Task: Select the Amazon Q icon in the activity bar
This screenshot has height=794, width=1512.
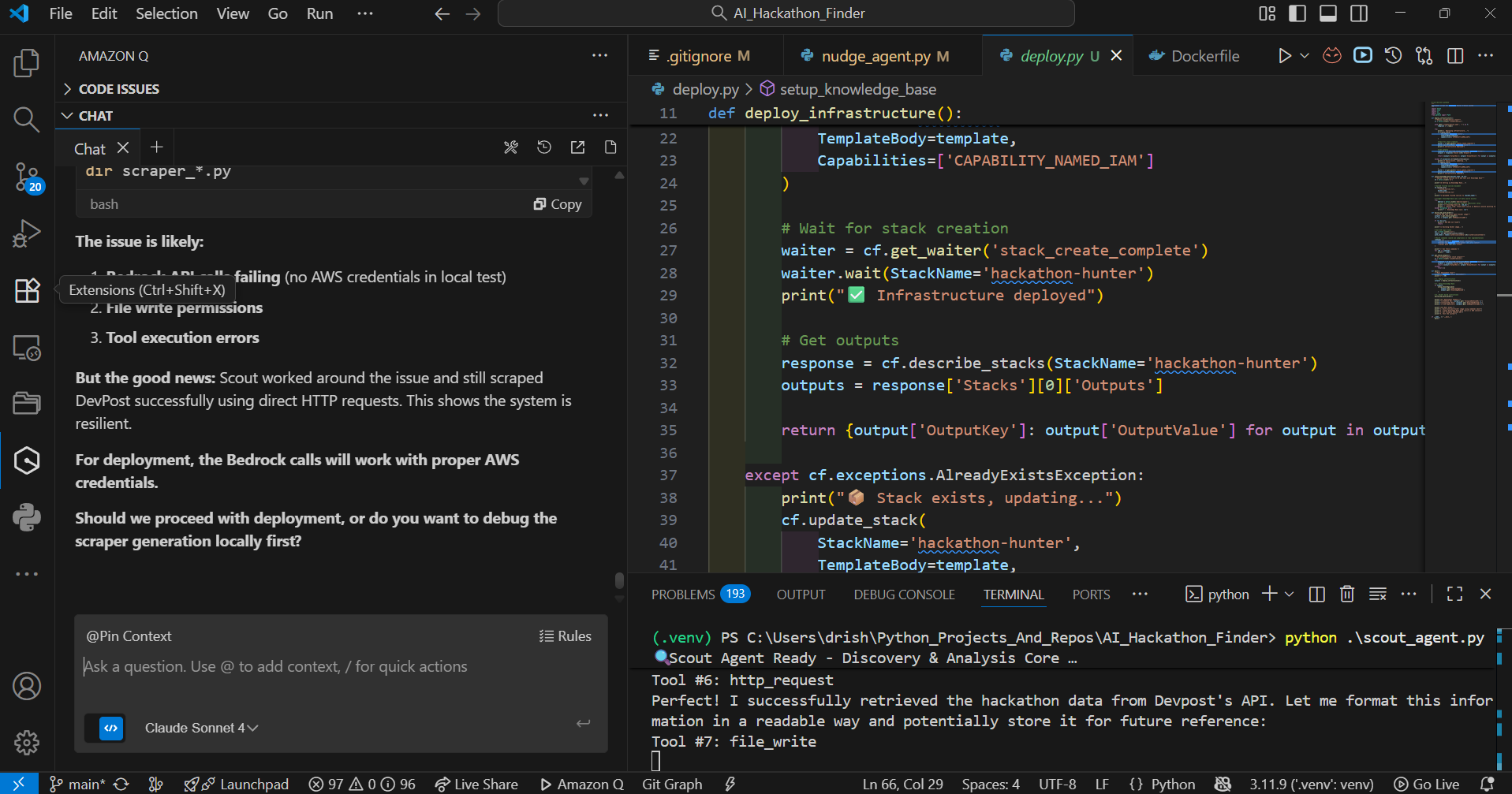Action: 26,460
